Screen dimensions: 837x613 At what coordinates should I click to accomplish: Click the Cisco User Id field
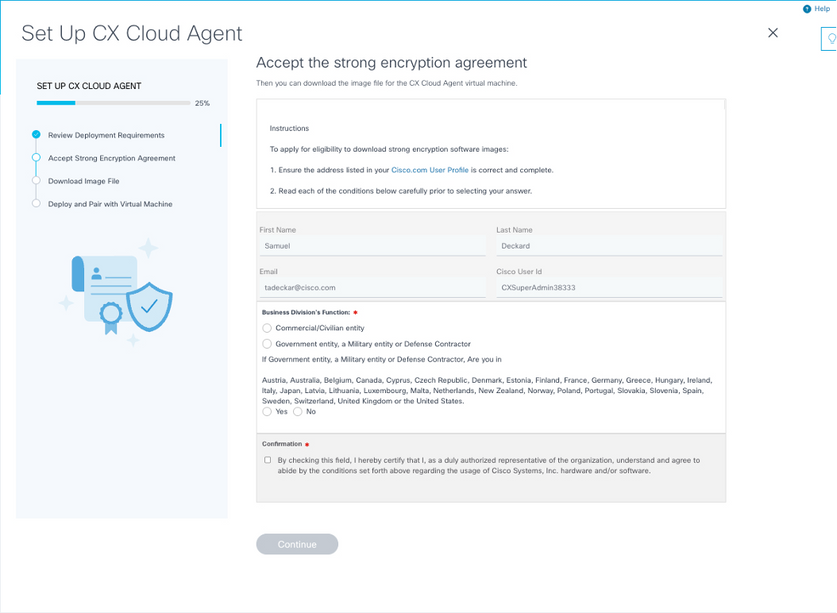click(609, 288)
